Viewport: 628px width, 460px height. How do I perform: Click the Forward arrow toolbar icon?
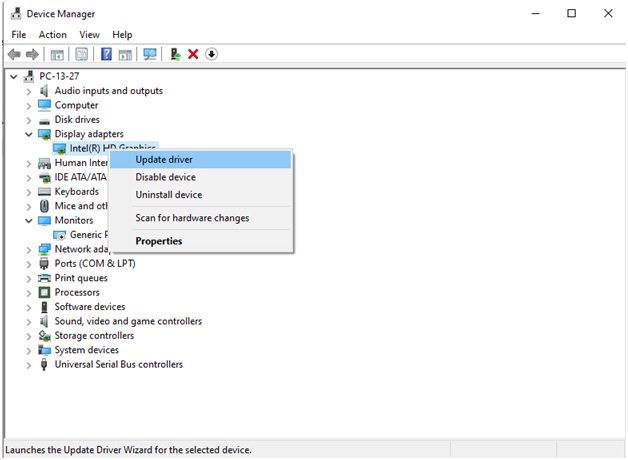point(32,54)
